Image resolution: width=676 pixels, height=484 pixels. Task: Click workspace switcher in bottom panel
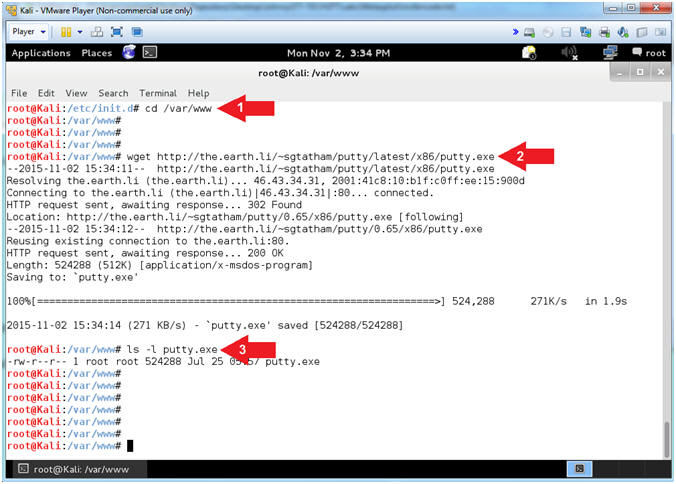click(579, 469)
